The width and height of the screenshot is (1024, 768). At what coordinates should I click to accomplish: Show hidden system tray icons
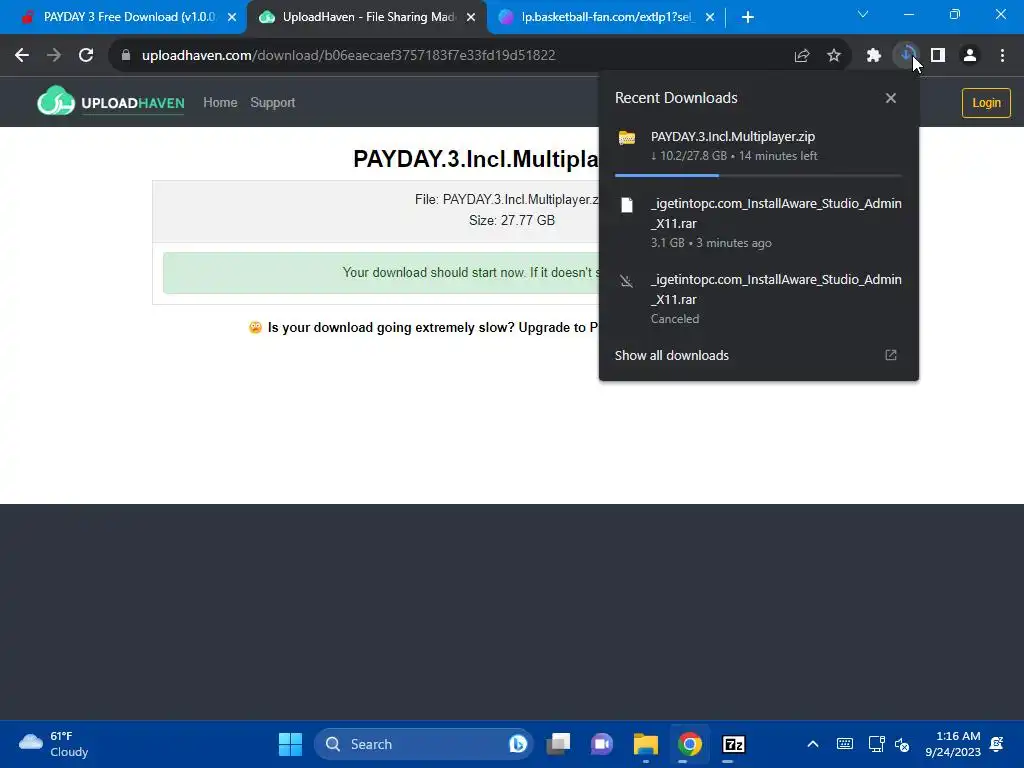[812, 744]
